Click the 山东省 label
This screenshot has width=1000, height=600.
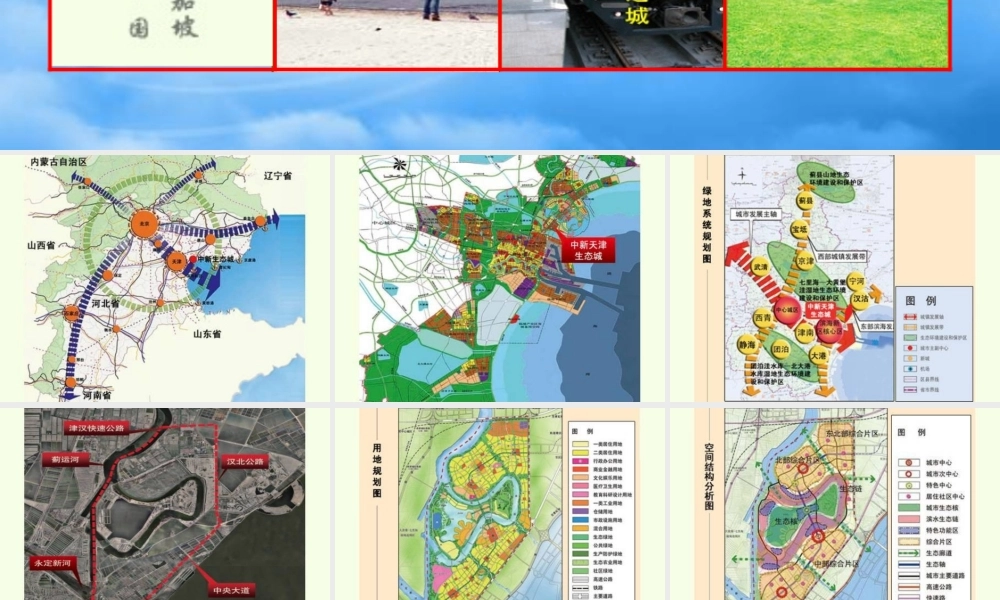(207, 333)
